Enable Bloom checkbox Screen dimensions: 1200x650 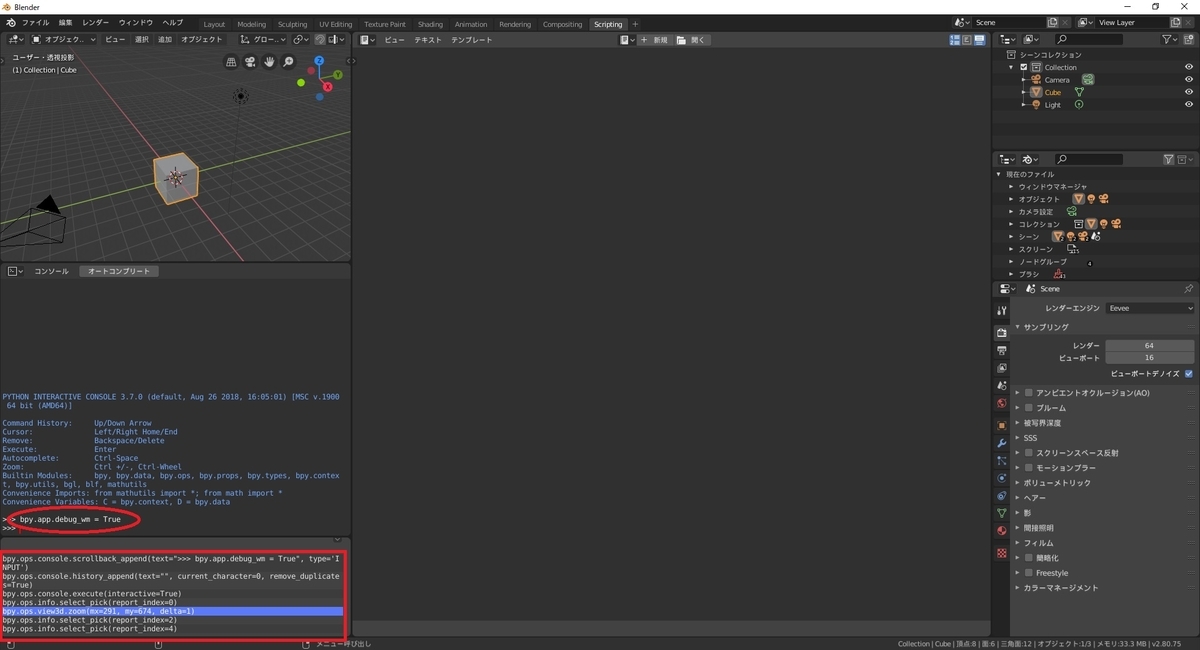(1028, 408)
